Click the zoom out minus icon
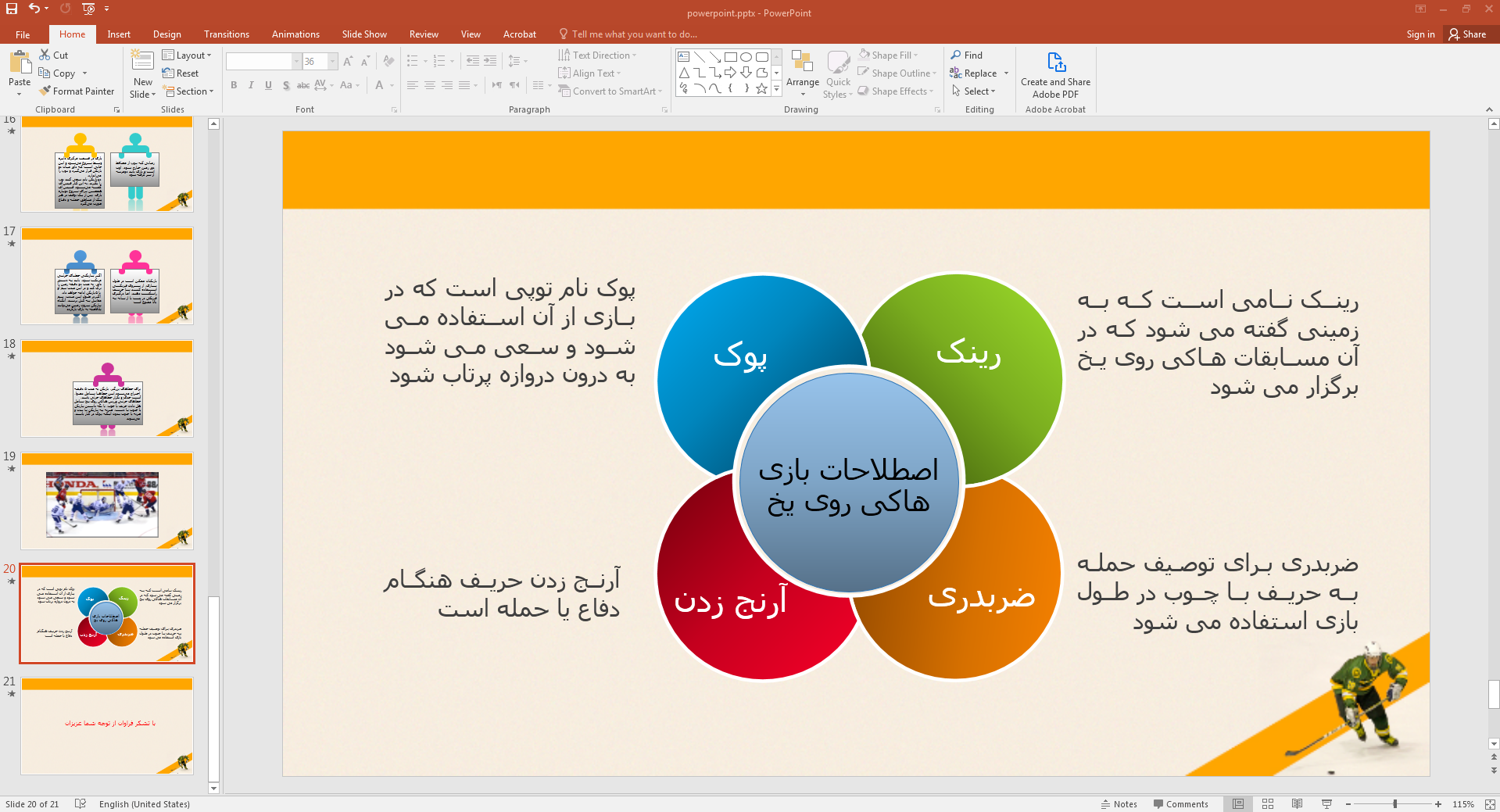Screen dimensions: 1500x812 point(1348,804)
